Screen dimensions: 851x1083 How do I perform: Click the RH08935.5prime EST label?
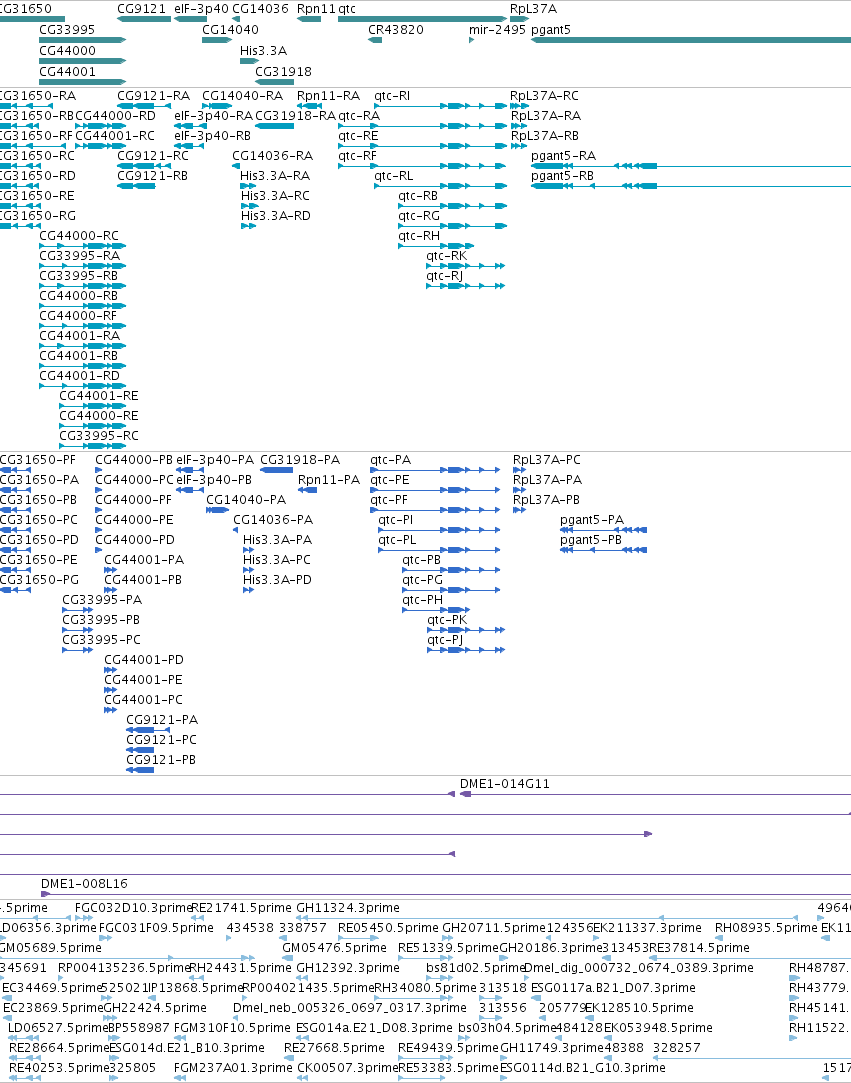(x=766, y=928)
